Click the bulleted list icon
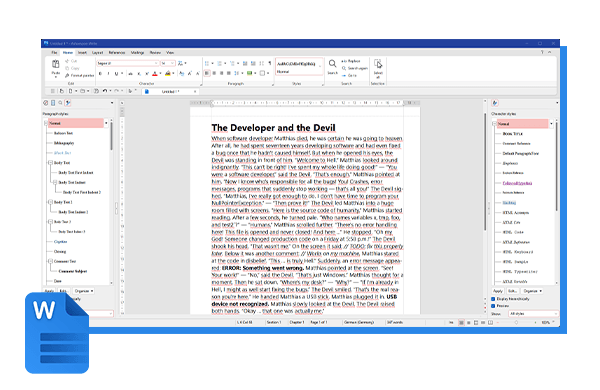This screenshot has width=600, height=390. tap(207, 63)
